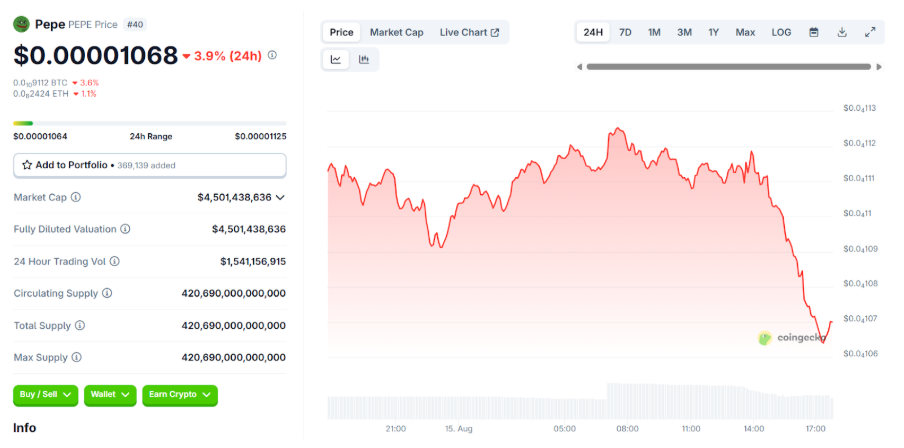This screenshot has height=448, width=904.
Task: Click the right arrow of the chart scrollbar
Action: coord(879,67)
